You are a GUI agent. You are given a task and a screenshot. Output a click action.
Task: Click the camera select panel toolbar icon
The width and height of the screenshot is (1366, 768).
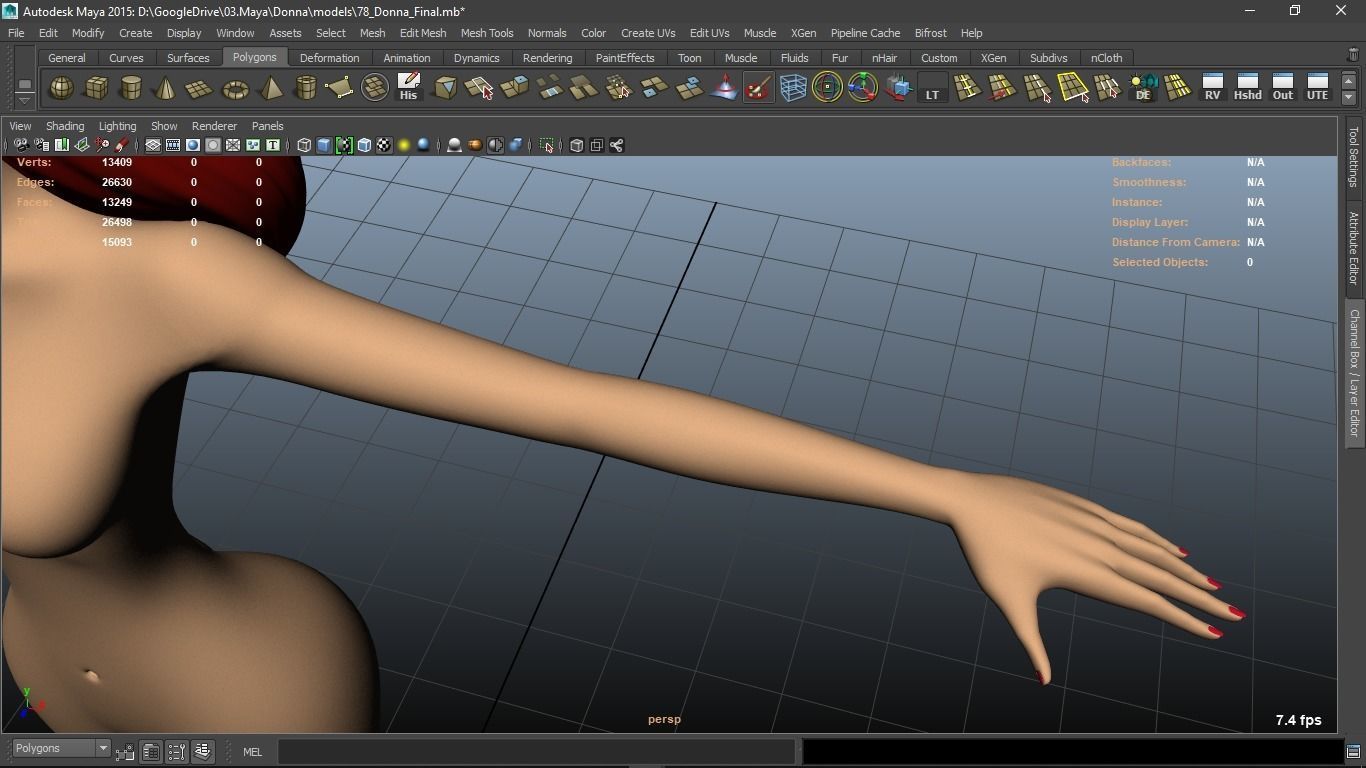[x=20, y=145]
